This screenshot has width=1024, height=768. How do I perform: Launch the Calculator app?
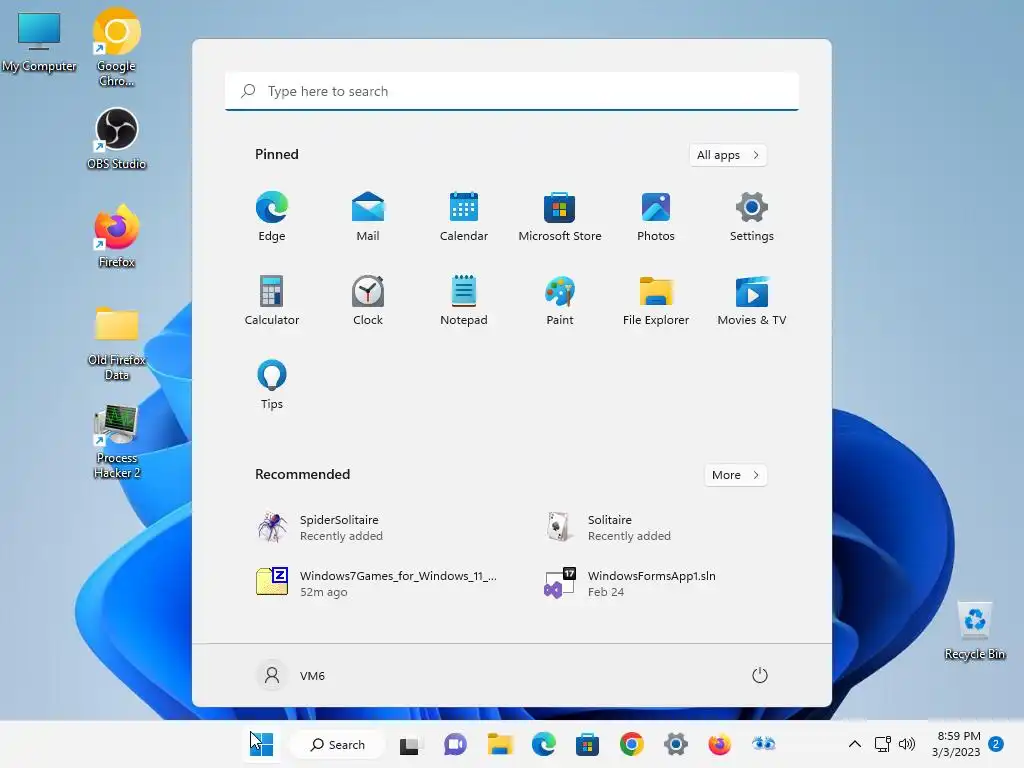272,300
